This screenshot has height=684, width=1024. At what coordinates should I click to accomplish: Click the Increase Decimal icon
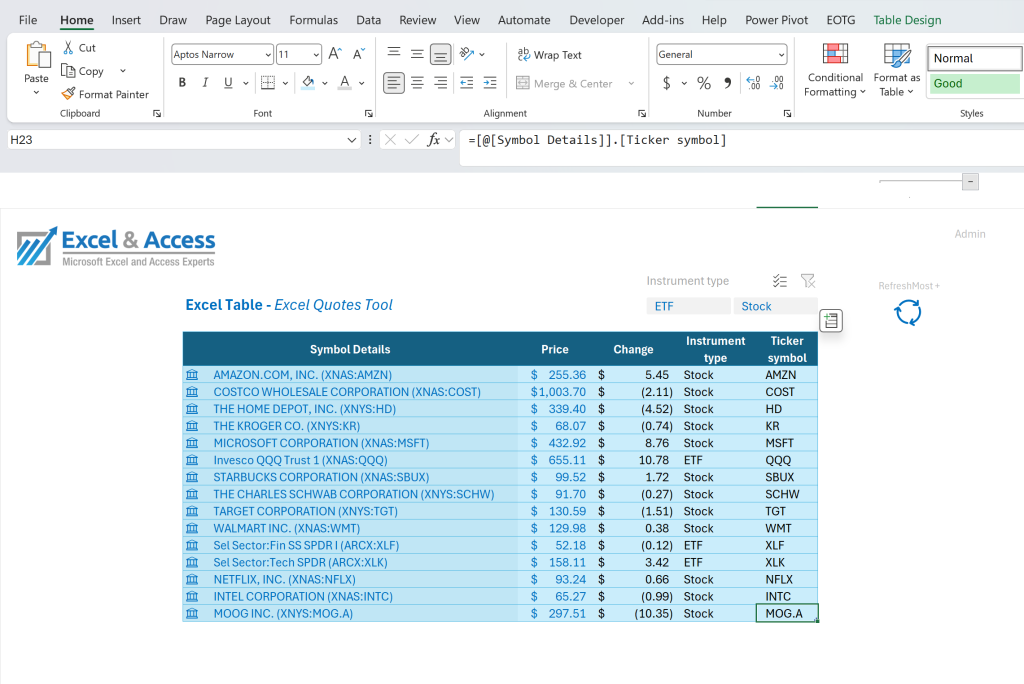[x=753, y=83]
